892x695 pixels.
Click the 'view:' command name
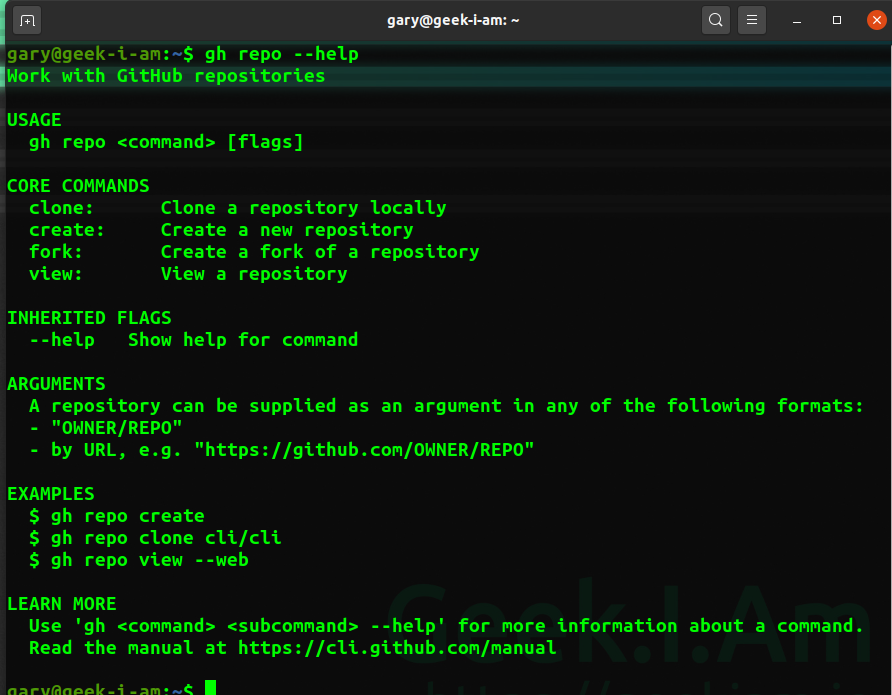coord(56,274)
